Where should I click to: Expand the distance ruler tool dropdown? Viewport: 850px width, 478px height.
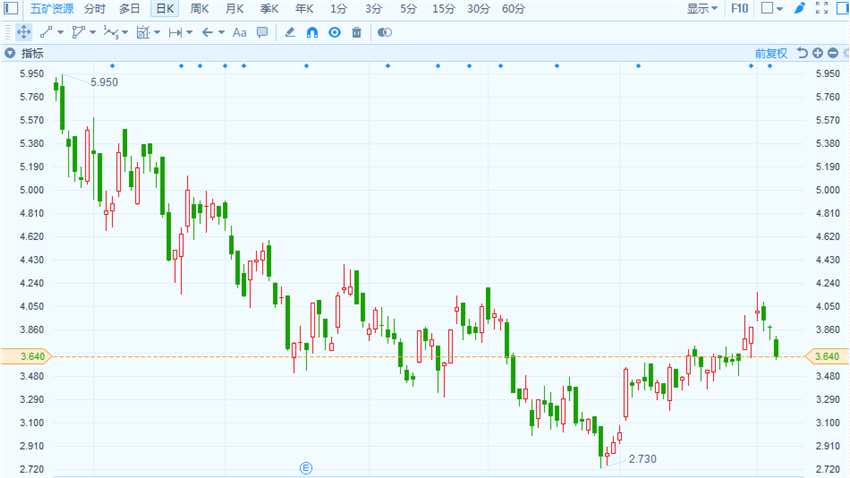pyautogui.click(x=189, y=33)
